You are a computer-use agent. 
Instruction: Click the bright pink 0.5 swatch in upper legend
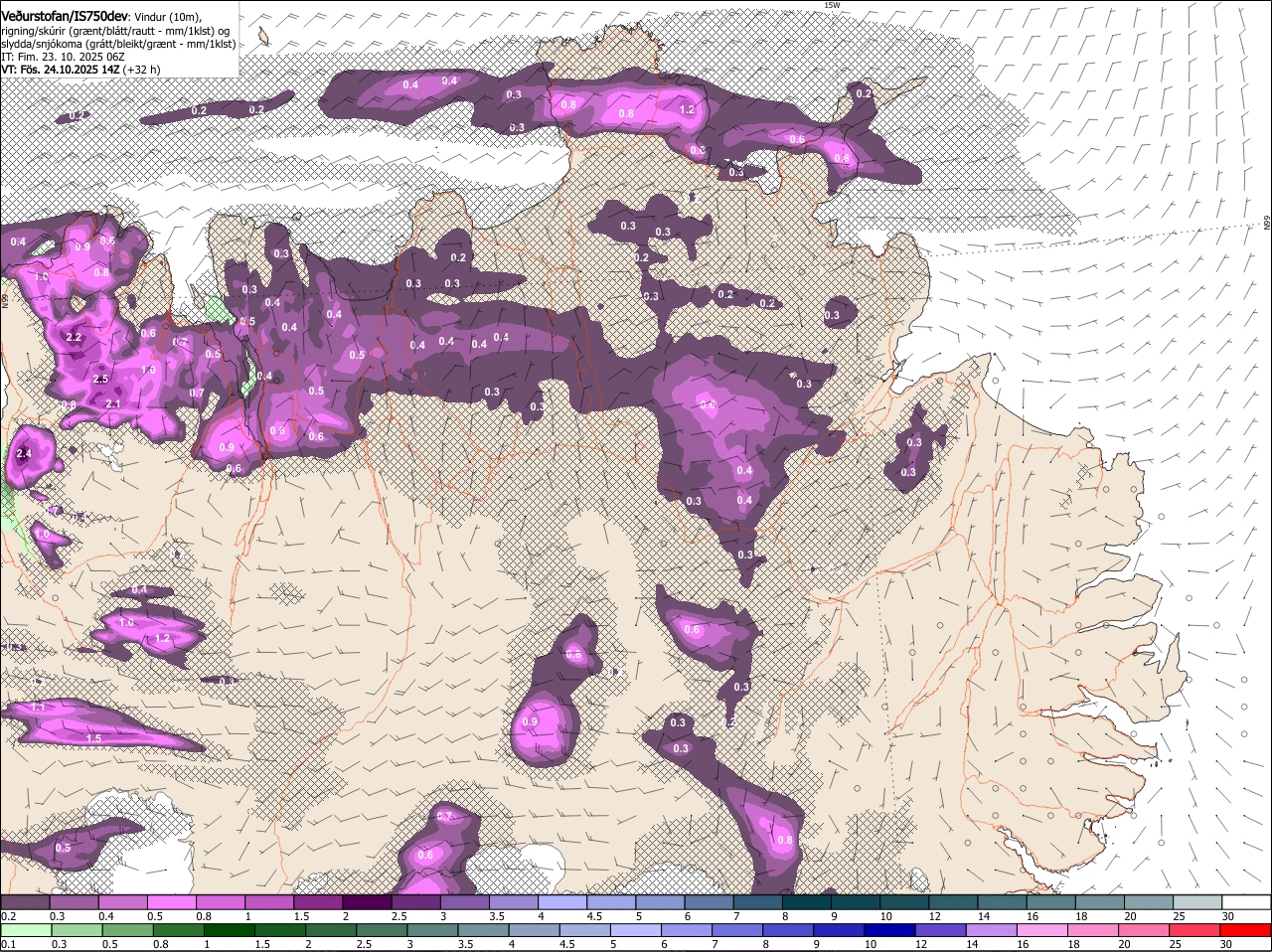pyautogui.click(x=171, y=902)
